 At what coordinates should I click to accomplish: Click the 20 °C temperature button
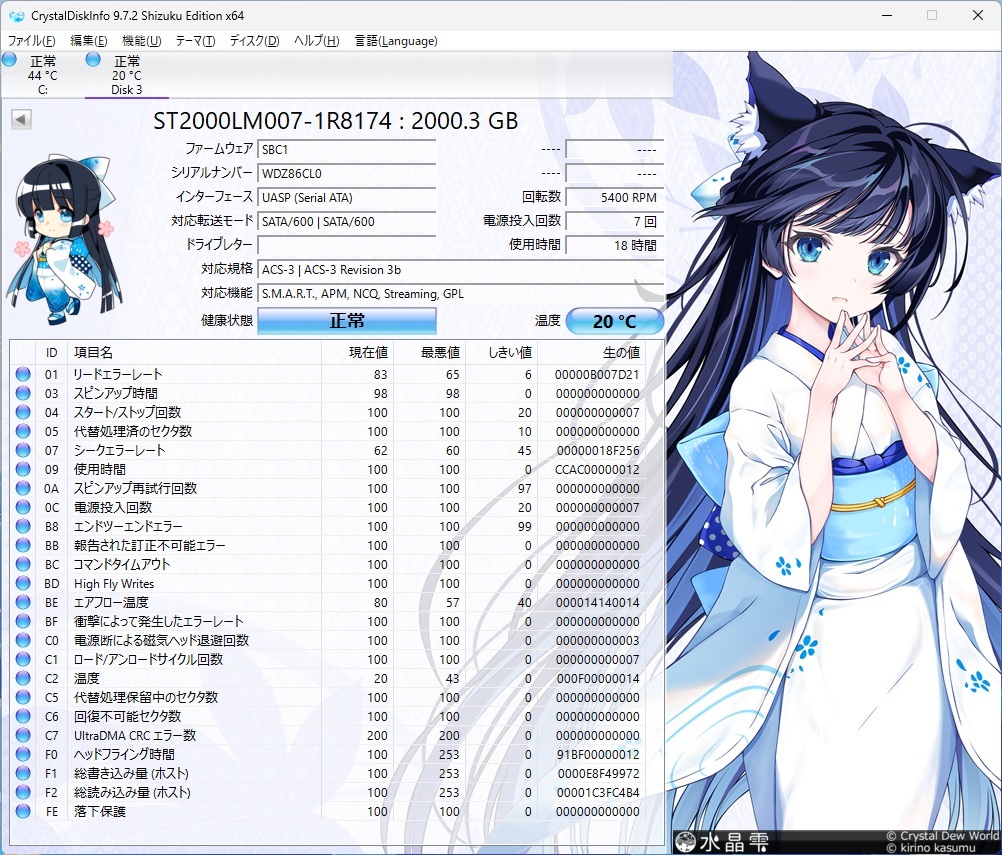click(614, 320)
